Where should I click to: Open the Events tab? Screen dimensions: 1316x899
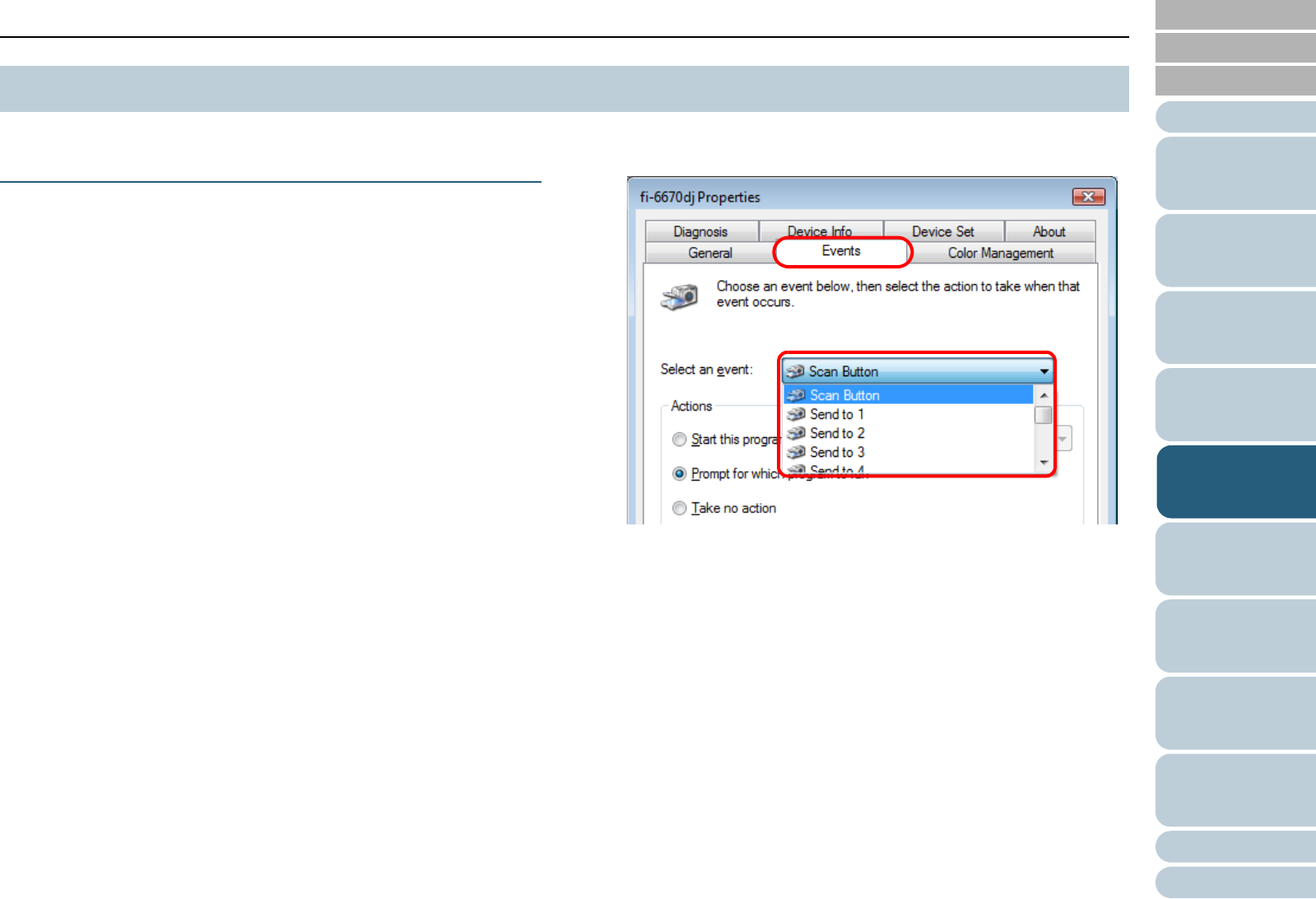click(x=842, y=251)
